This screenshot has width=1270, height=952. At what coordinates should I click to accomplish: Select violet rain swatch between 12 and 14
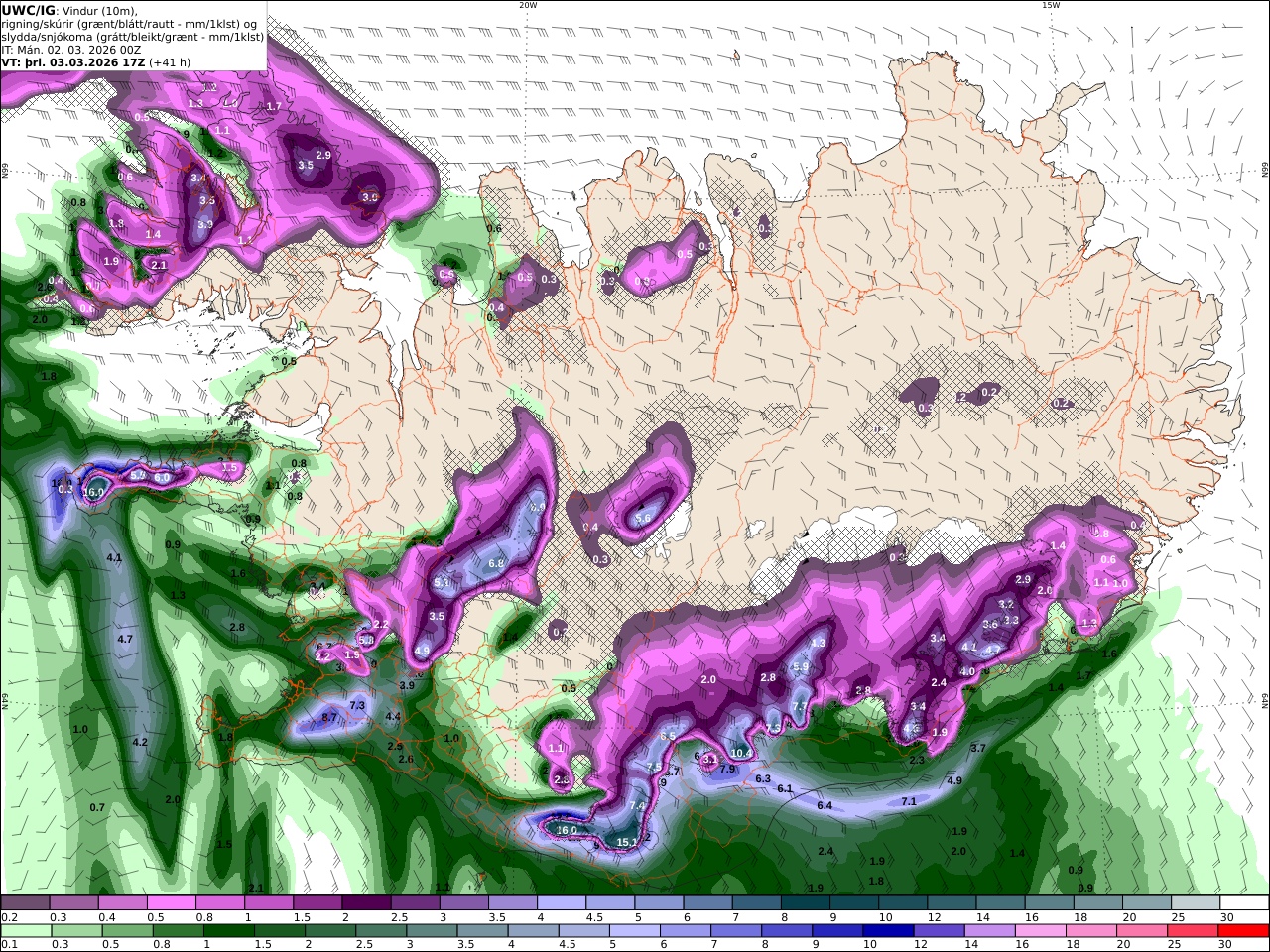[937, 930]
